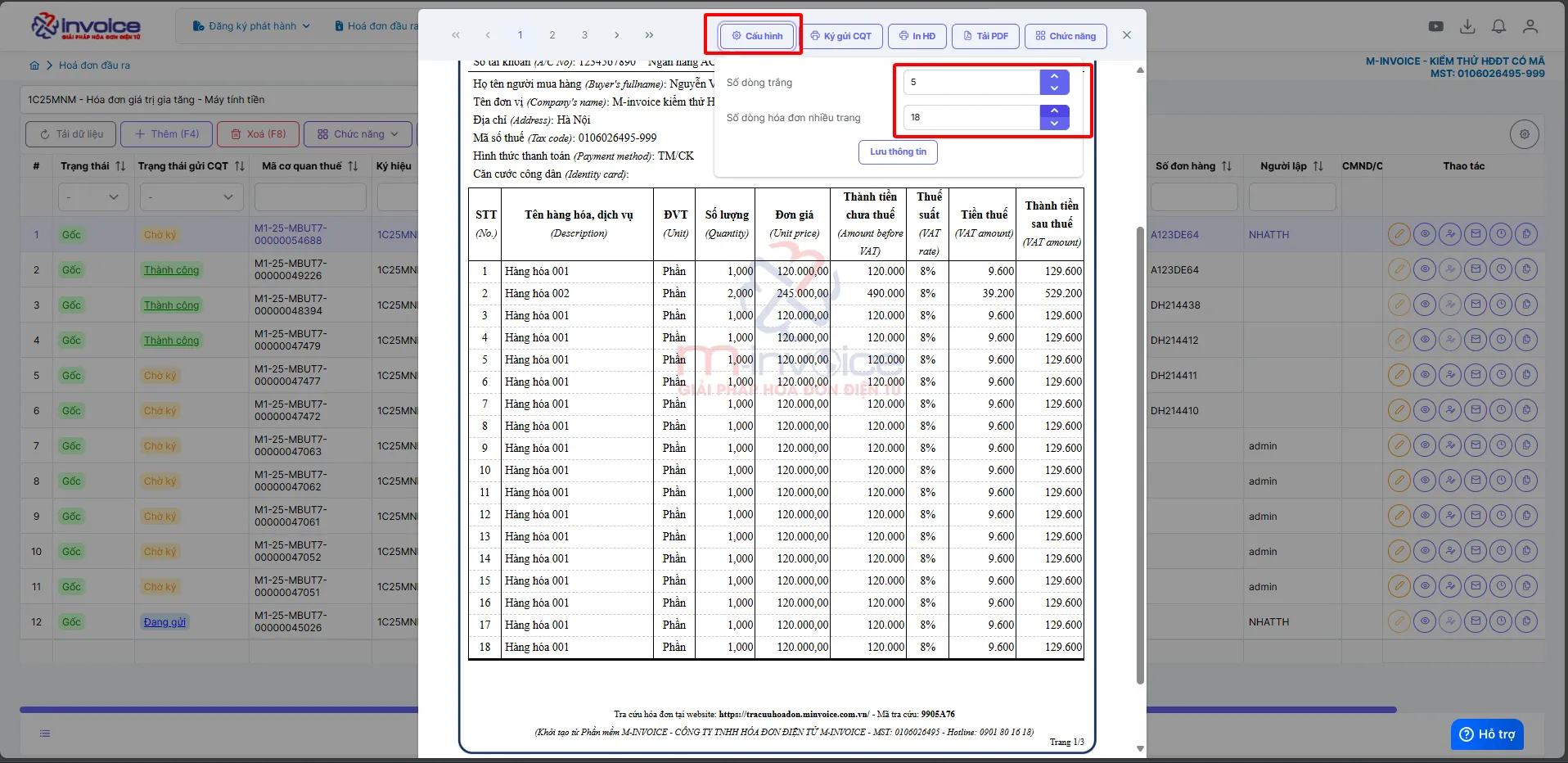Go to previous preview page
Screen dimensions: 1568x763
488,35
